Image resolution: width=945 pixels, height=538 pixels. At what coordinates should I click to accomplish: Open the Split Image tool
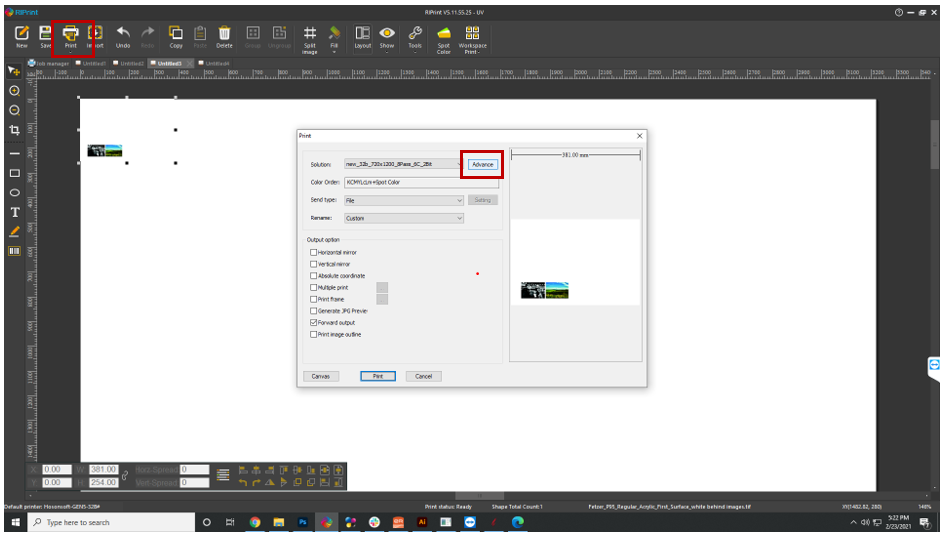pos(310,40)
